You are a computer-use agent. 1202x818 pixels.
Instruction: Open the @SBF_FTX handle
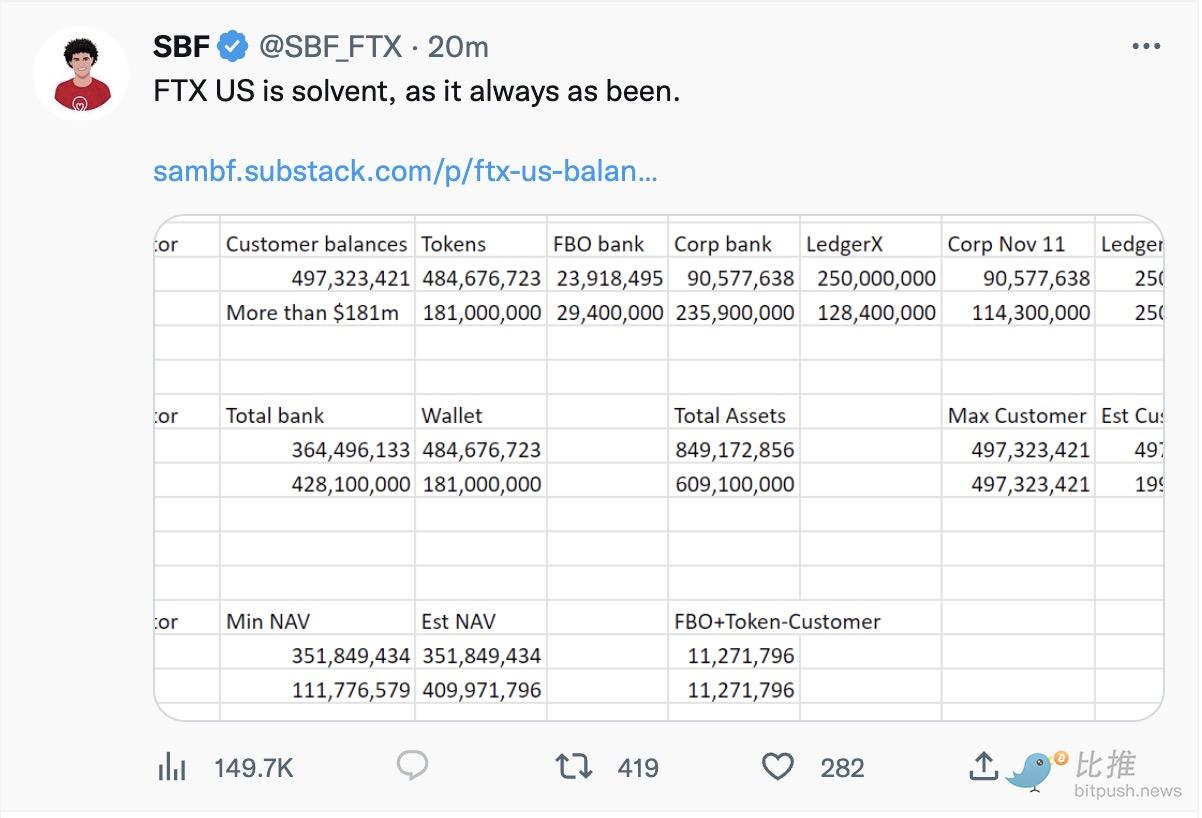330,46
